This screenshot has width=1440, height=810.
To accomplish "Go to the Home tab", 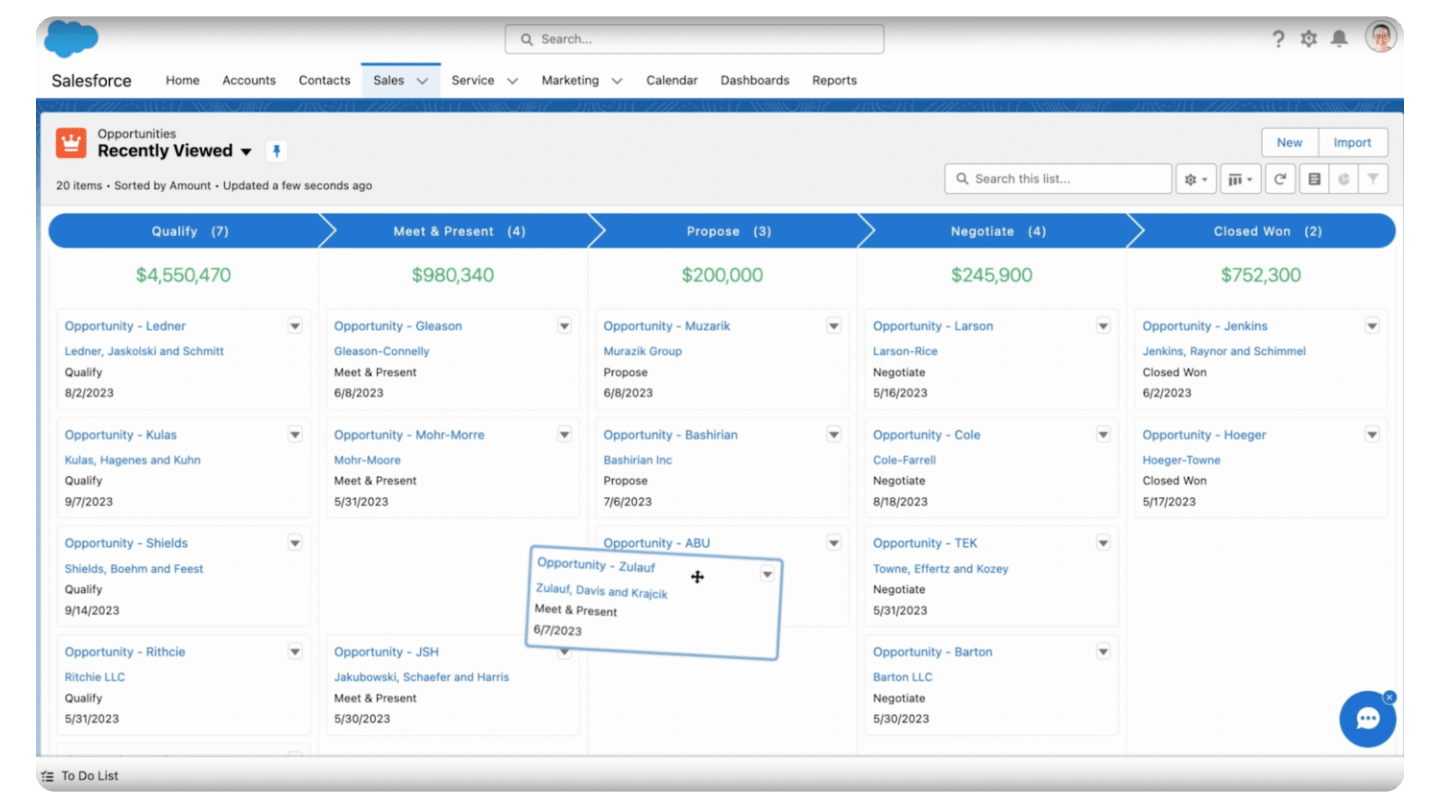I will point(182,80).
